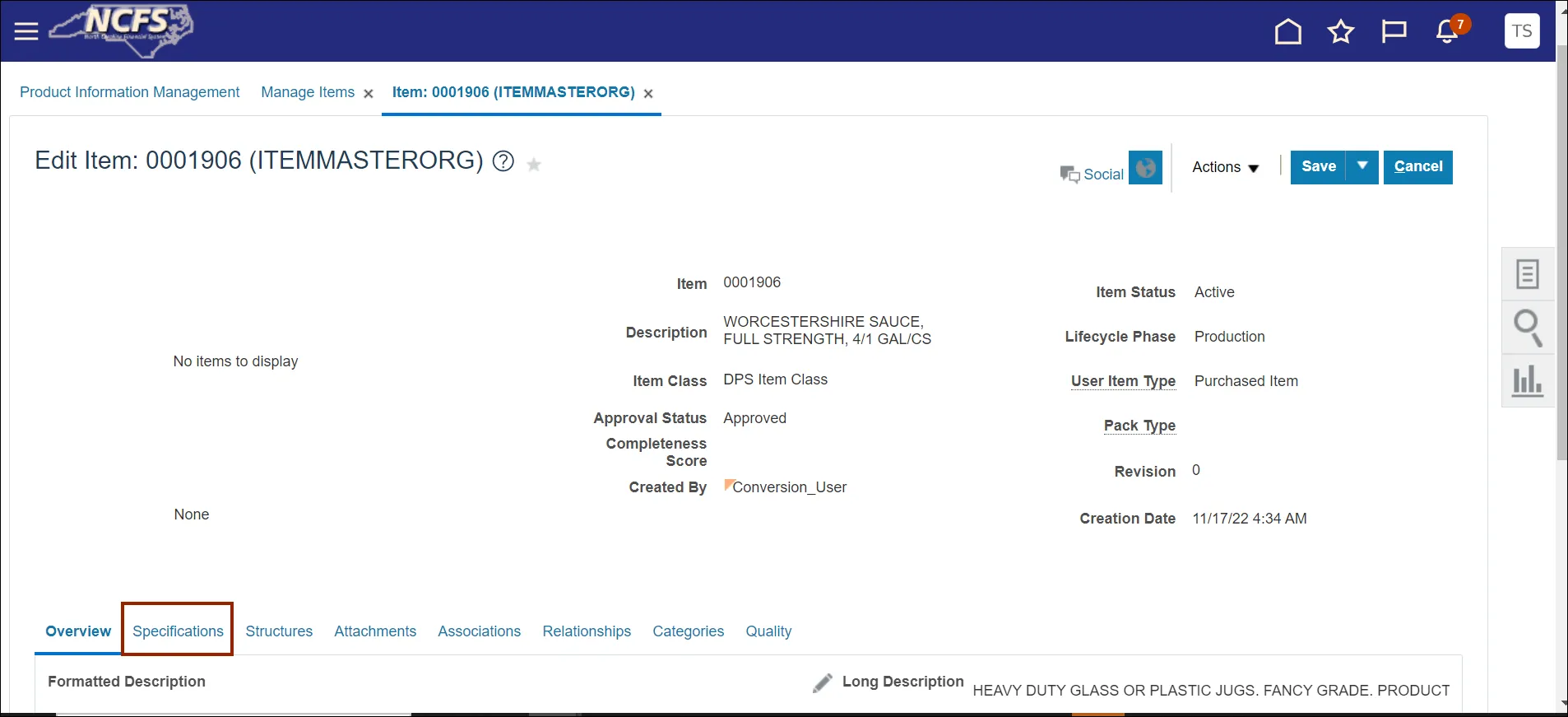Open the Relationships tab

[x=587, y=631]
